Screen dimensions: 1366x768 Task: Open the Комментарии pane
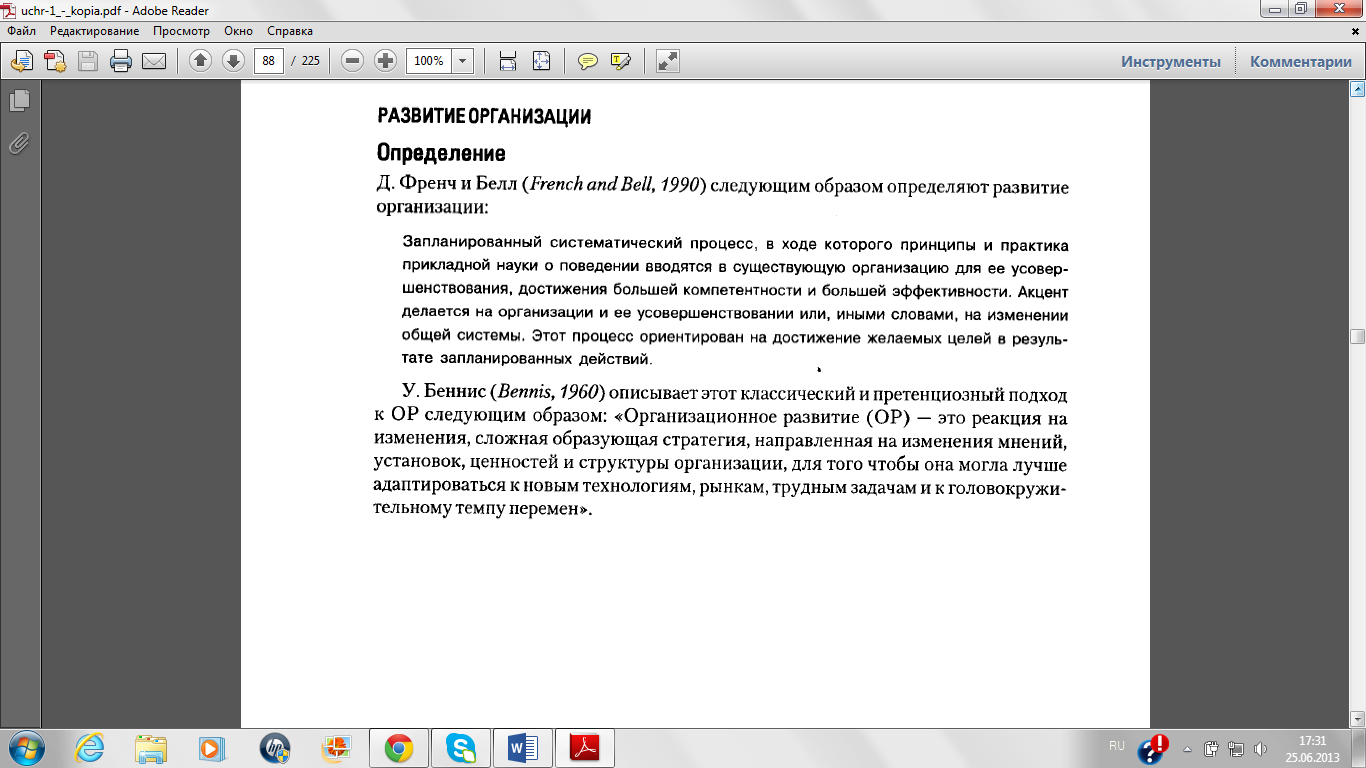1301,61
